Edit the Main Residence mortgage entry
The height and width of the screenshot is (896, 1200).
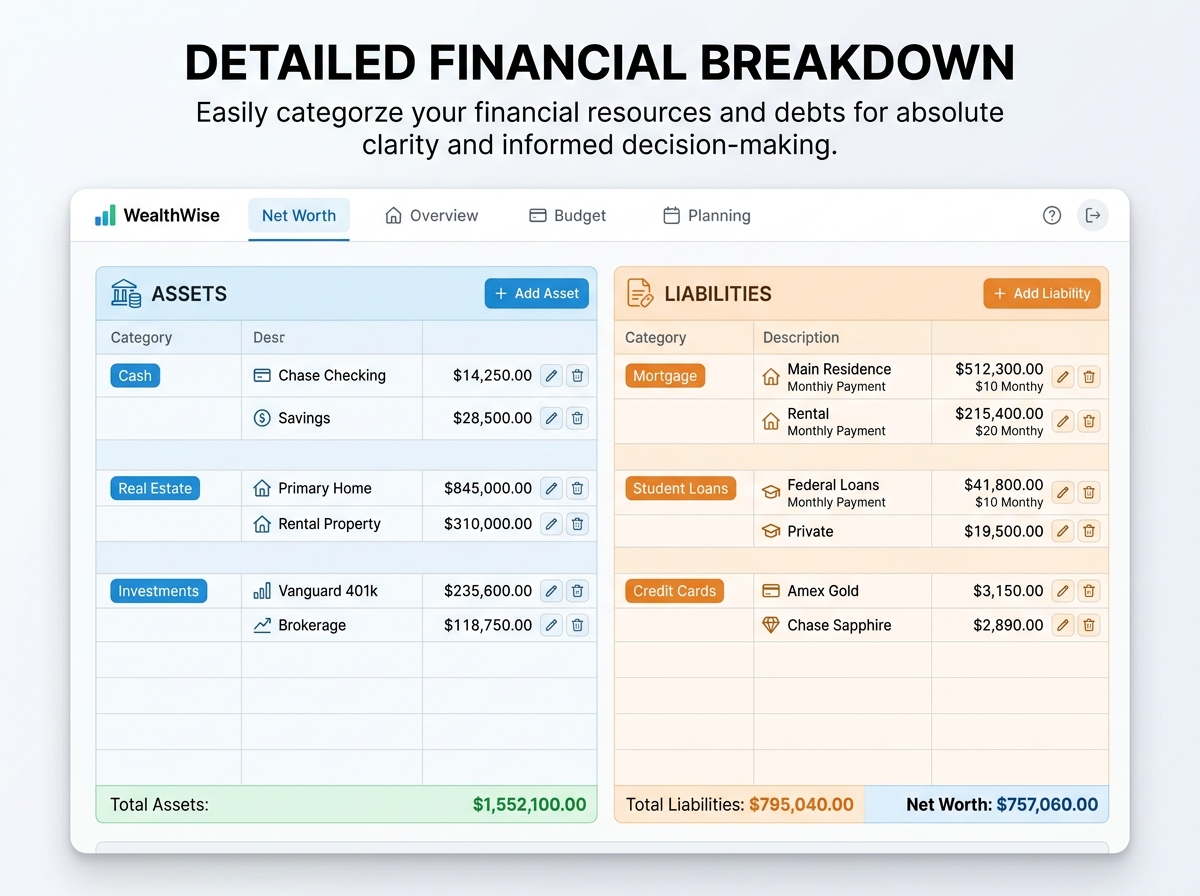pyautogui.click(x=1063, y=377)
